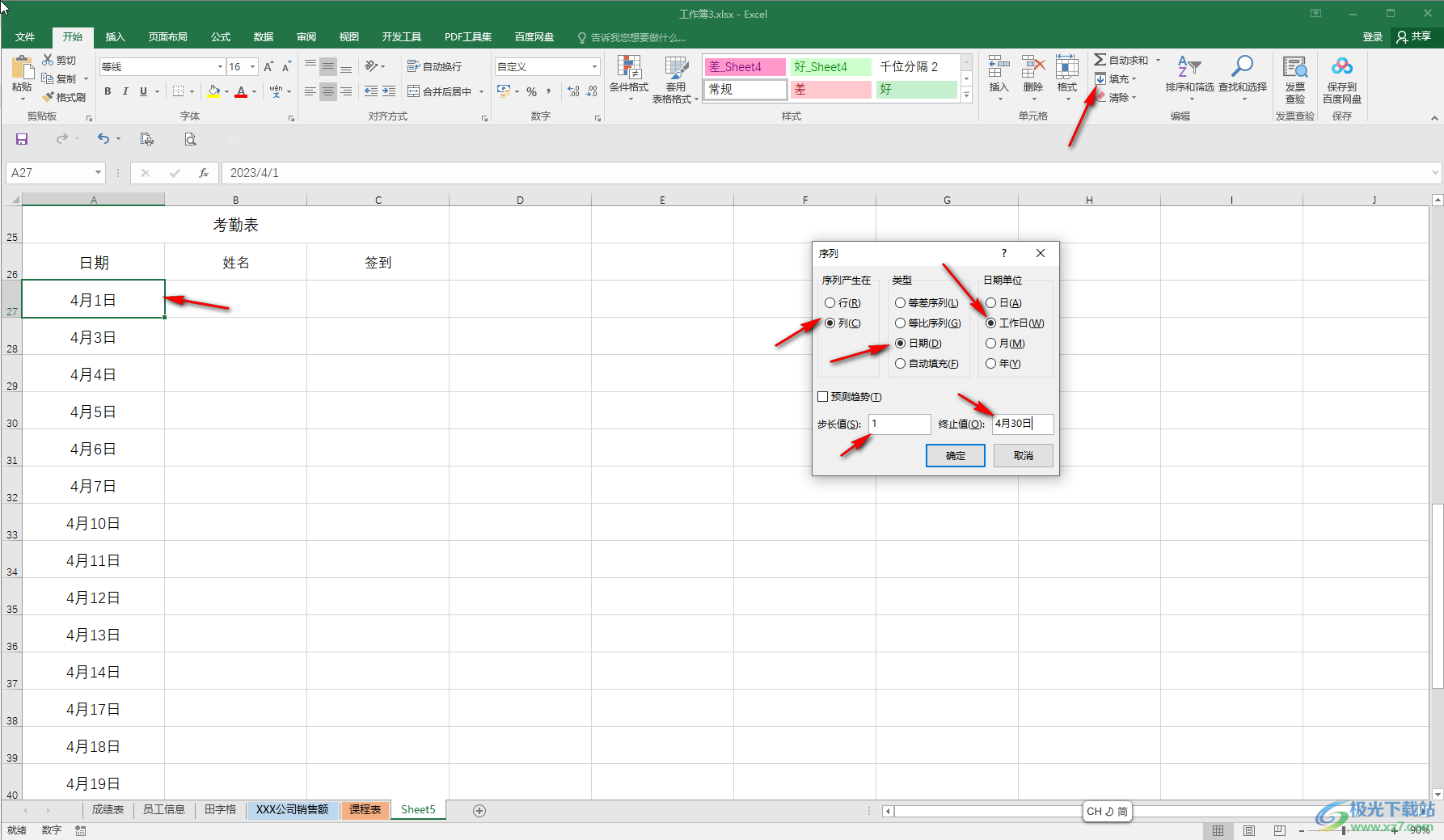Click the Insert cells icon
The height and width of the screenshot is (840, 1444).
pyautogui.click(x=999, y=68)
